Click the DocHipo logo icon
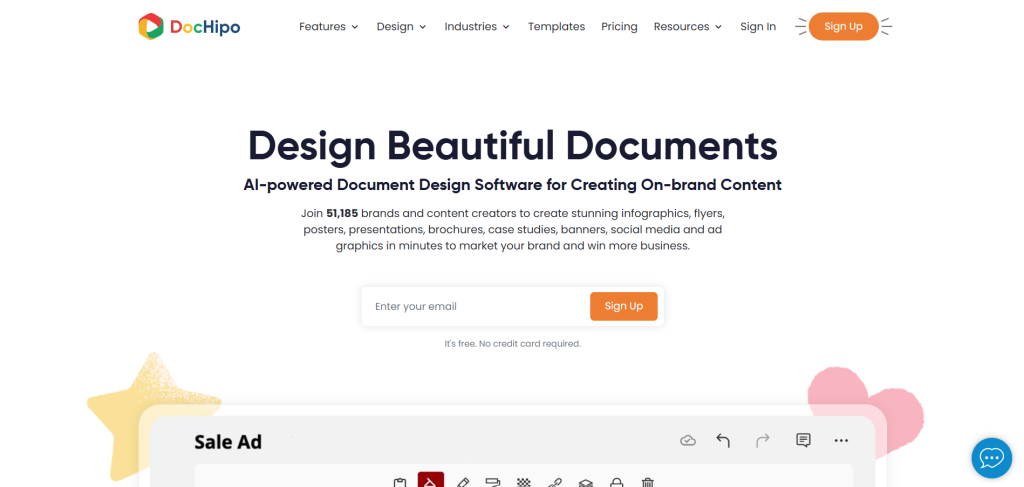This screenshot has width=1024, height=487. 150,27
